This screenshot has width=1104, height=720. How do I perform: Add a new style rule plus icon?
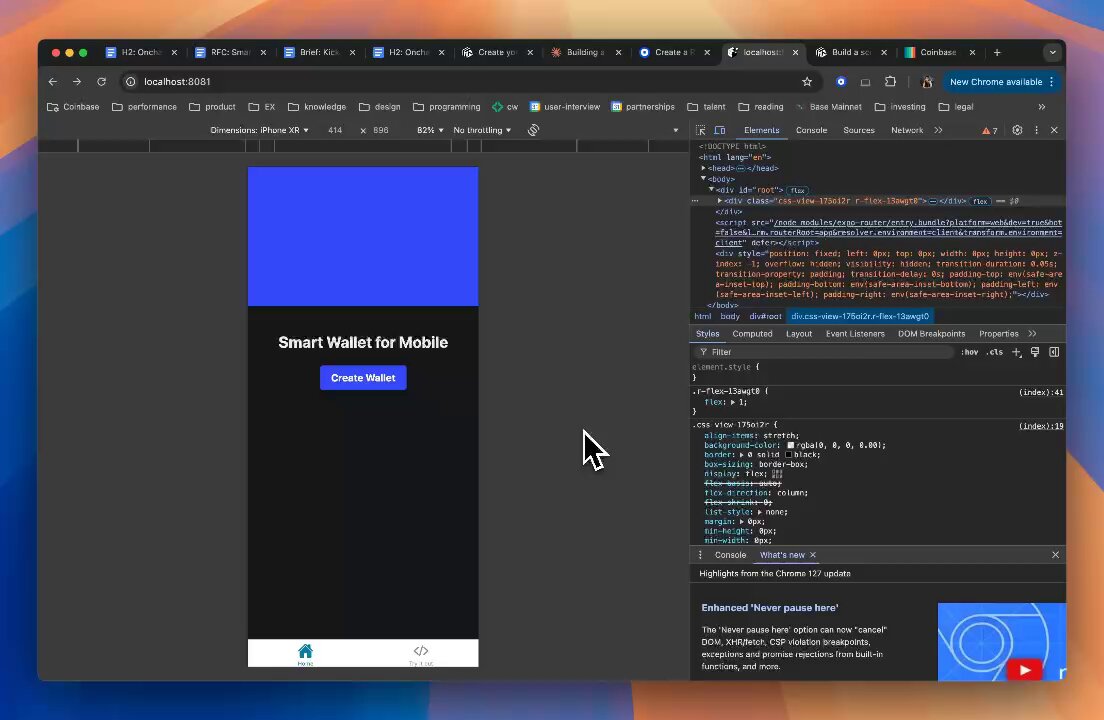tap(1017, 352)
